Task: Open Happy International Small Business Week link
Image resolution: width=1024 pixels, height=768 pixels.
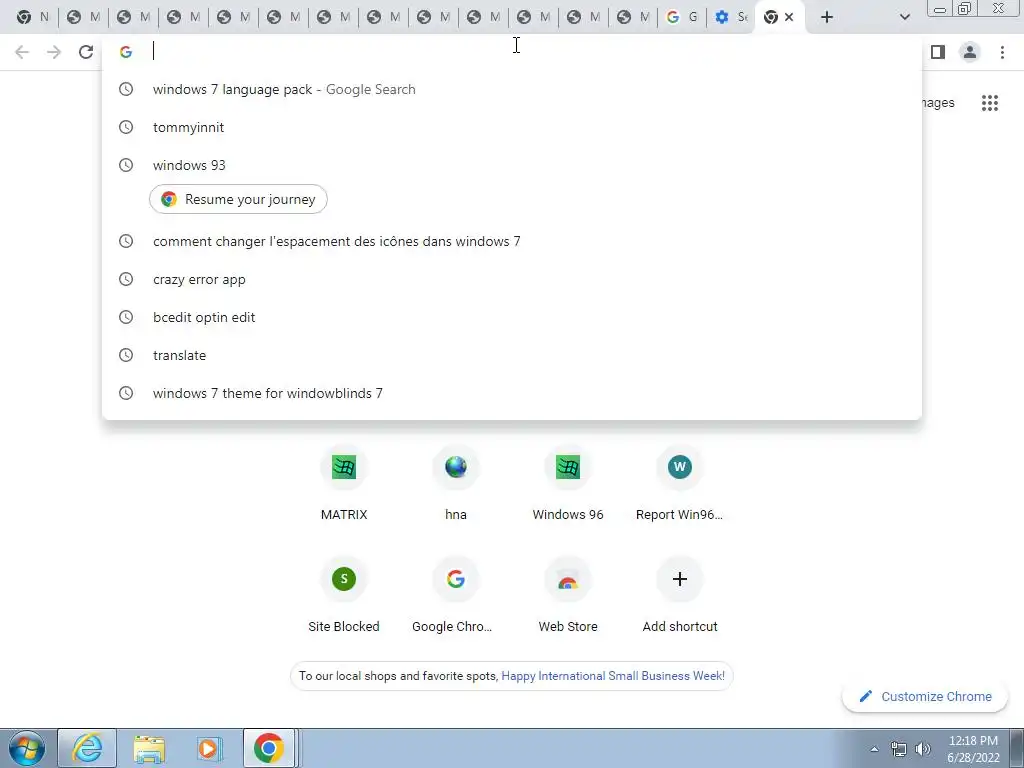Action: tap(613, 676)
